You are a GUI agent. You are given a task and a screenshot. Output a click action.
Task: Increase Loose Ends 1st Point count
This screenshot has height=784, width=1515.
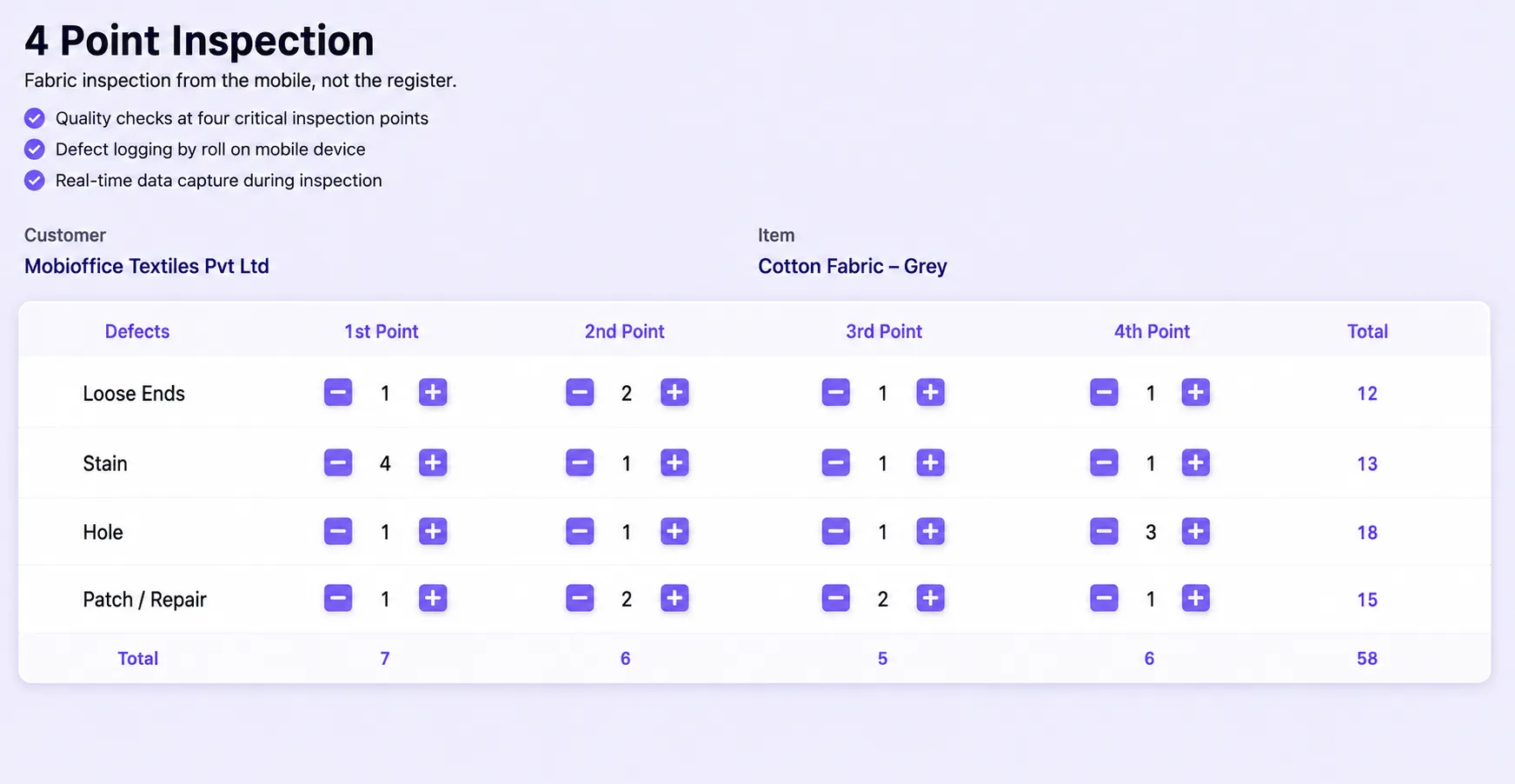[433, 393]
